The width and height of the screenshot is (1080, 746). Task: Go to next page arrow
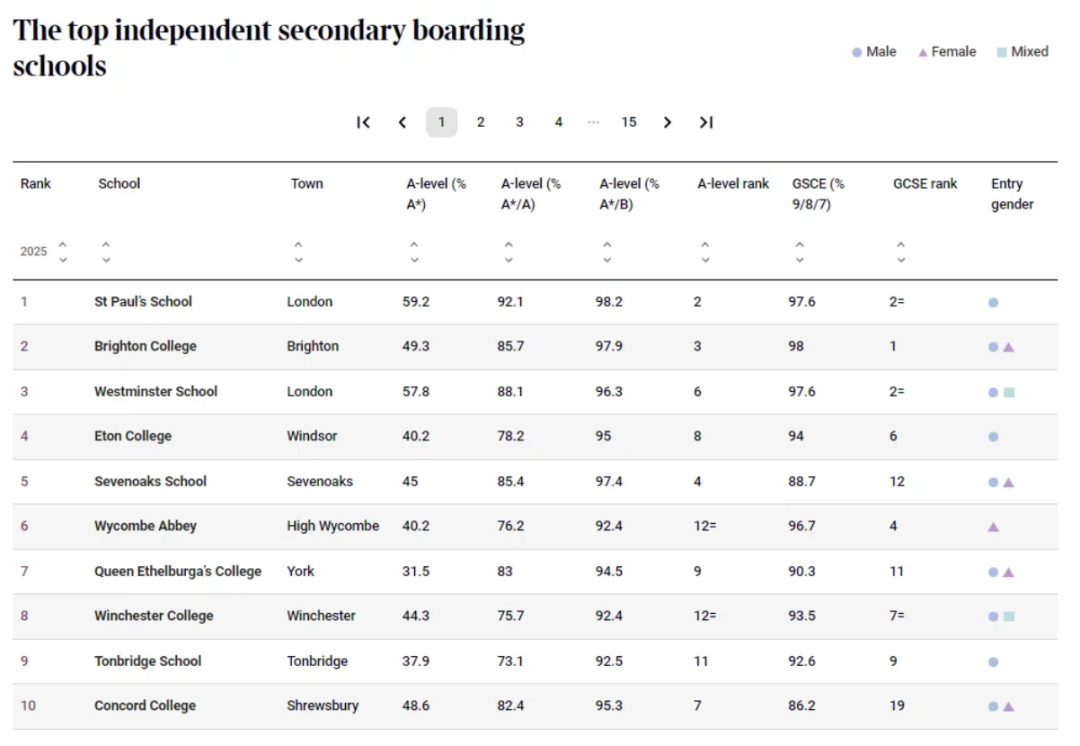click(667, 122)
